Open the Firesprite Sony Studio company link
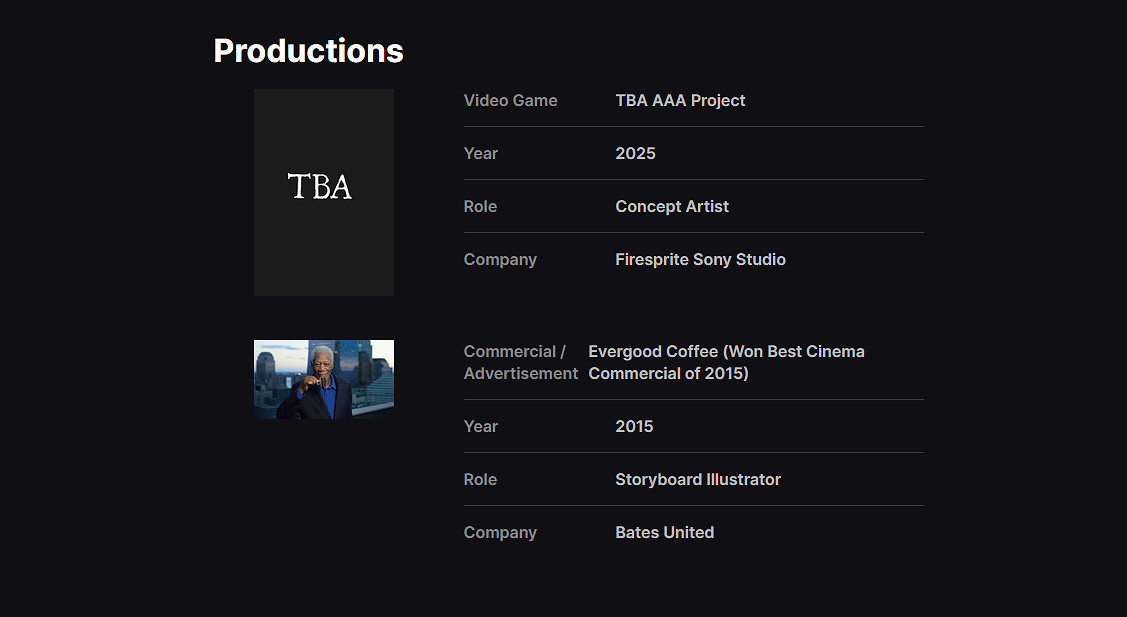The height and width of the screenshot is (617, 1127). pos(700,259)
